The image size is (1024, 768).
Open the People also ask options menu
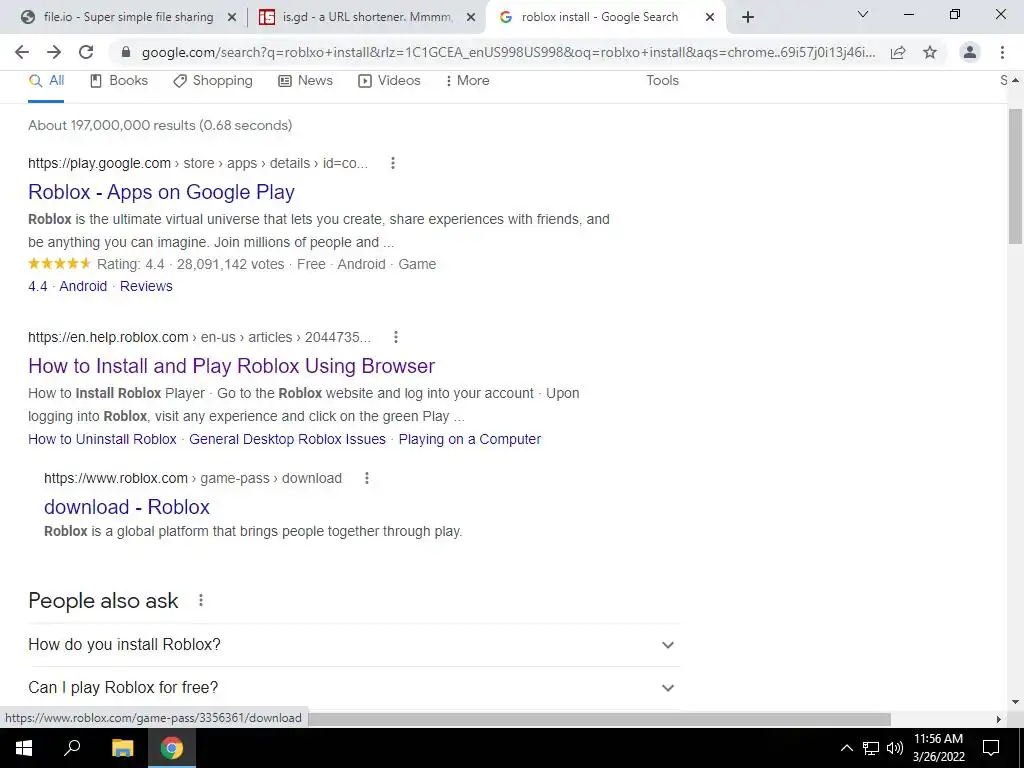pyautogui.click(x=200, y=600)
